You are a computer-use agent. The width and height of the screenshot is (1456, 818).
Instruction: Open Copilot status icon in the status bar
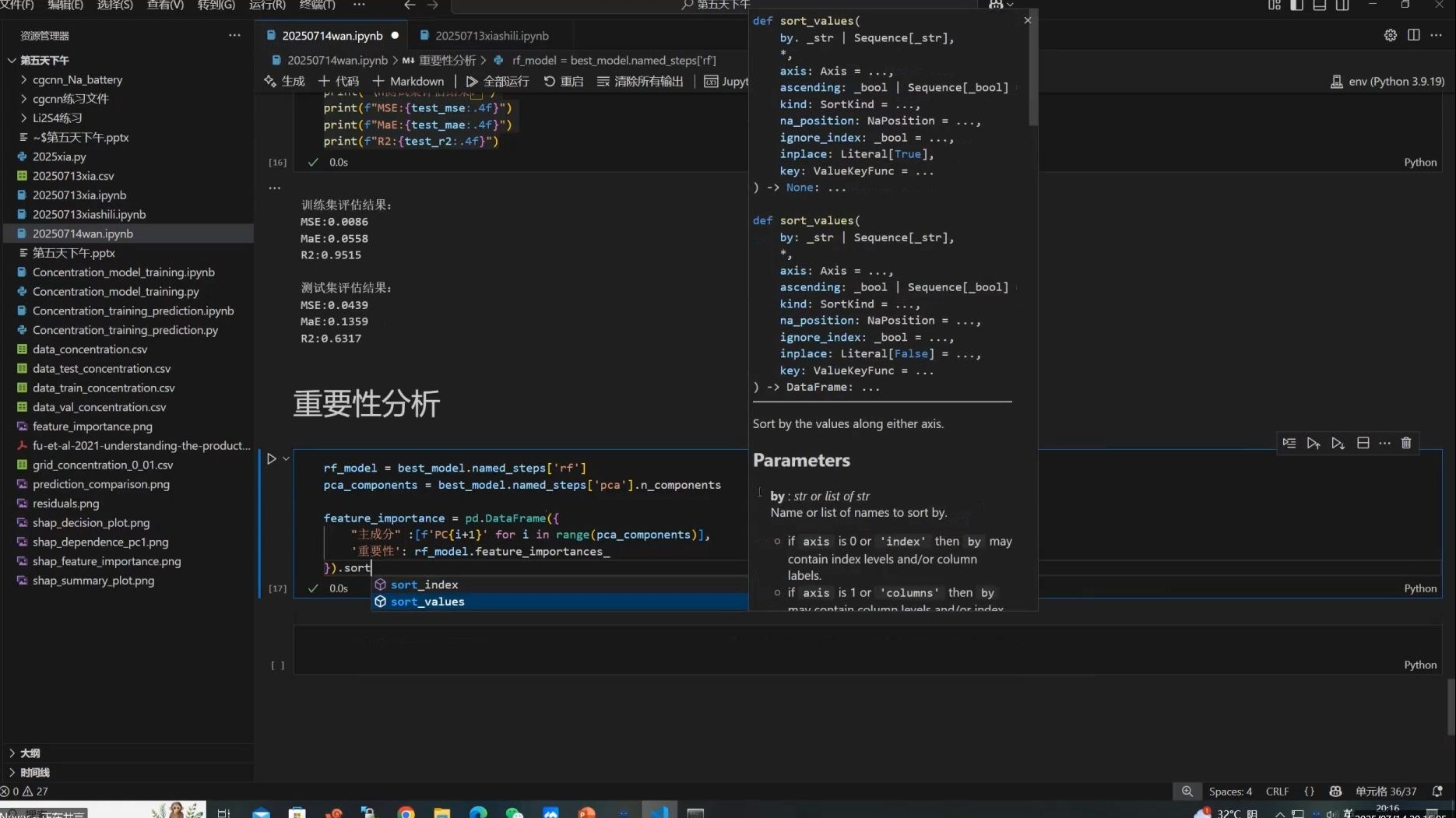[1335, 792]
